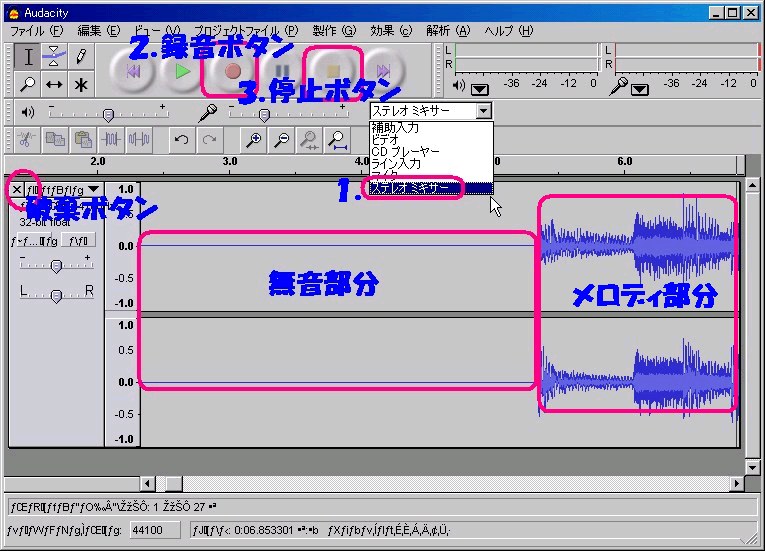Click the red Record button
Screen dimensions: 765x551
click(233, 72)
